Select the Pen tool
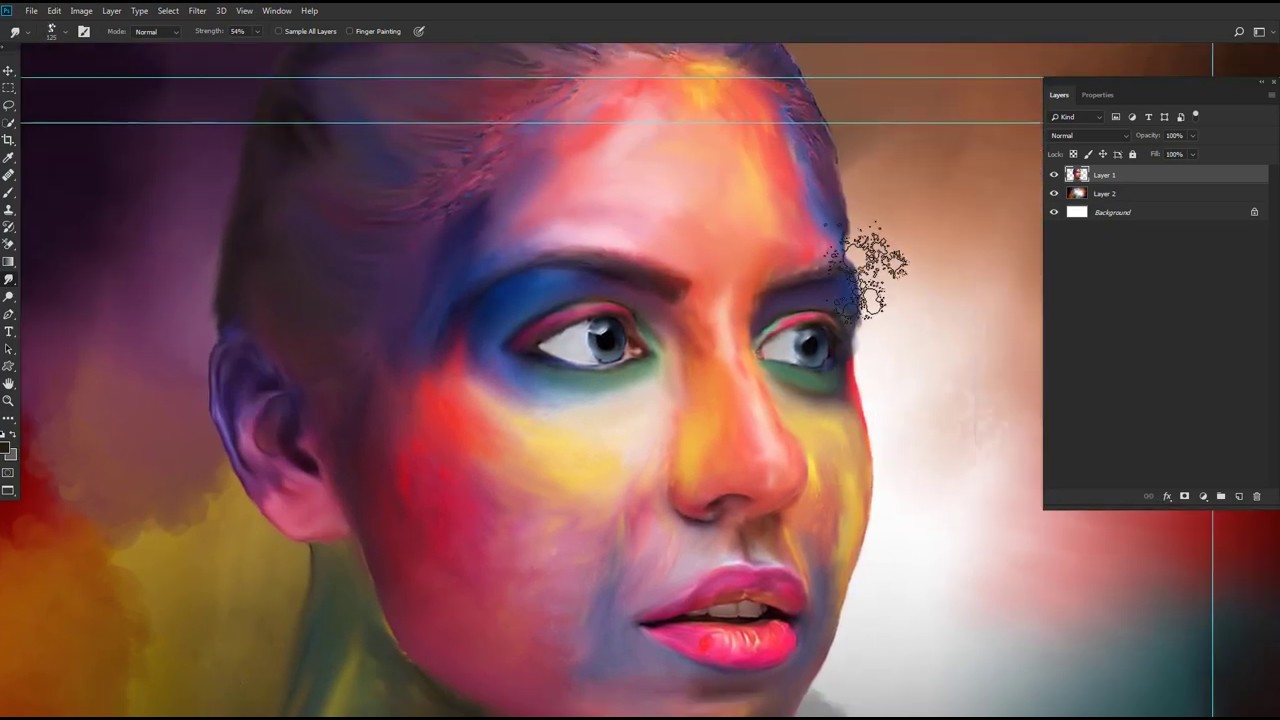 (8, 314)
